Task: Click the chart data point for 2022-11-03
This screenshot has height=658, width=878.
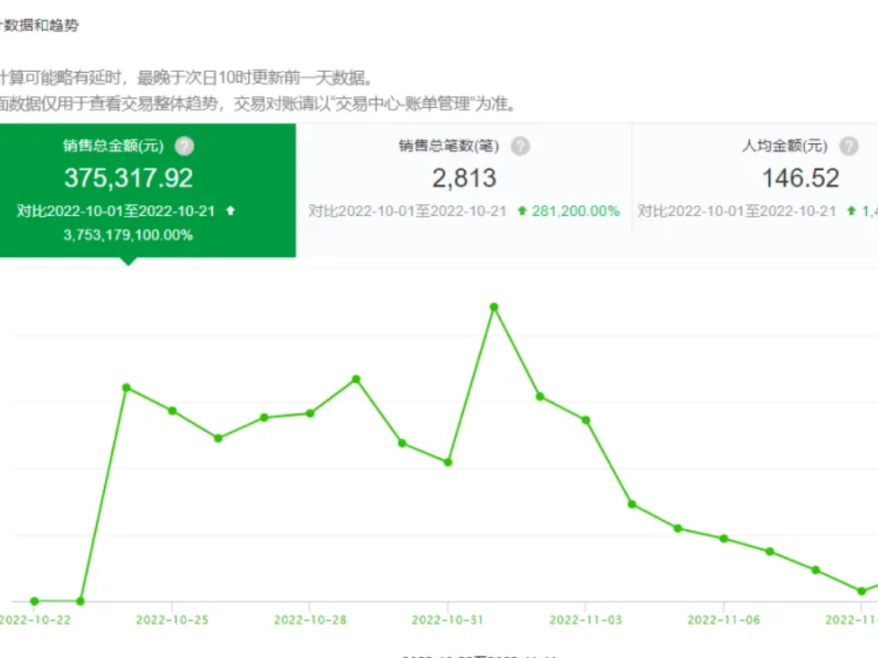Action: coord(586,420)
